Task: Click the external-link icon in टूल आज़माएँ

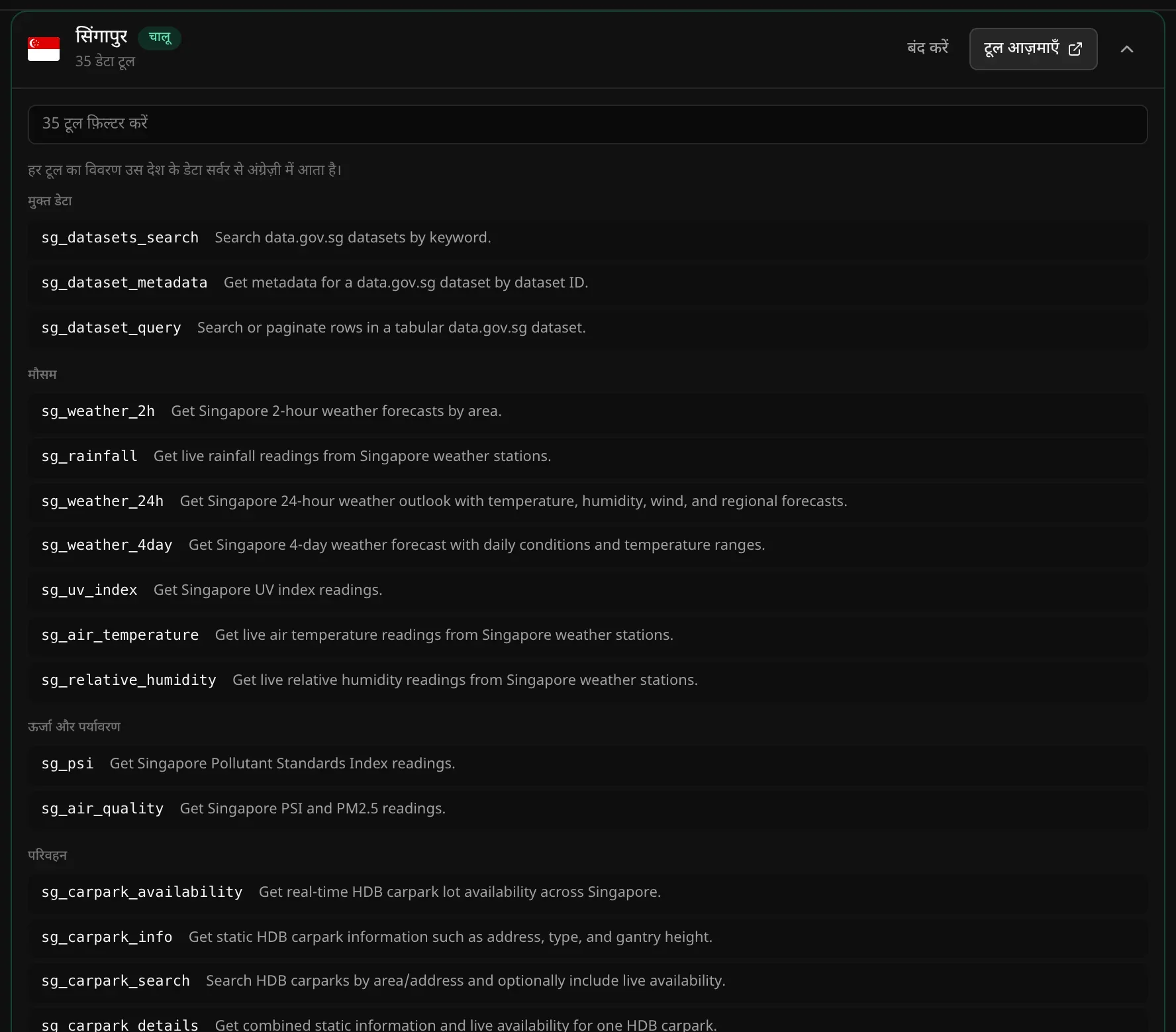Action: 1075,49
